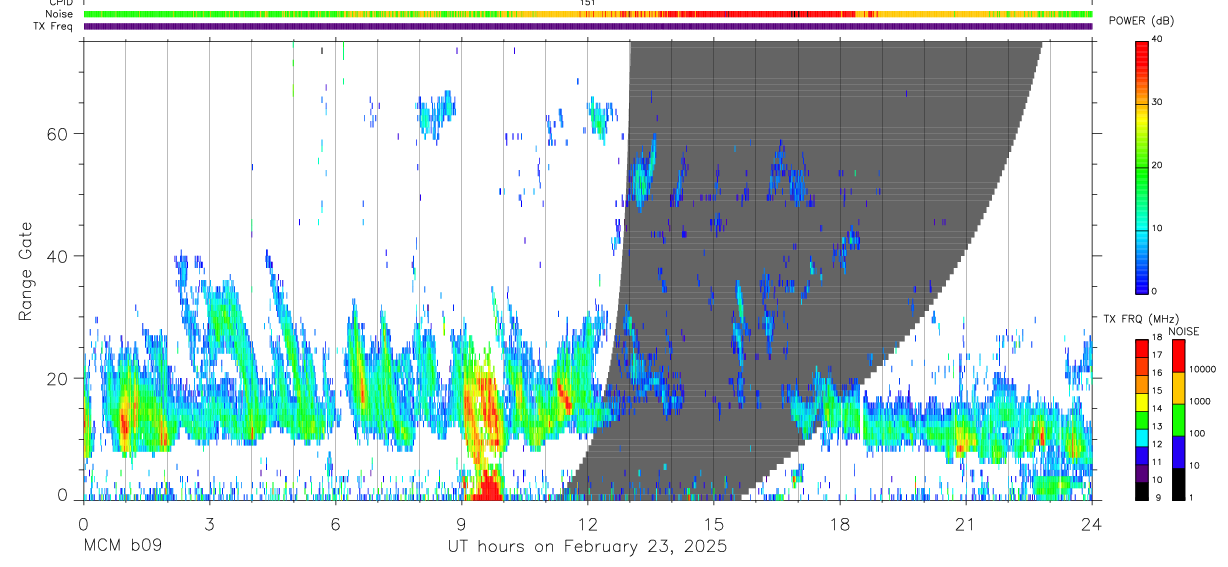
Task: Click the NOISE color scale bar
Action: point(1179,419)
